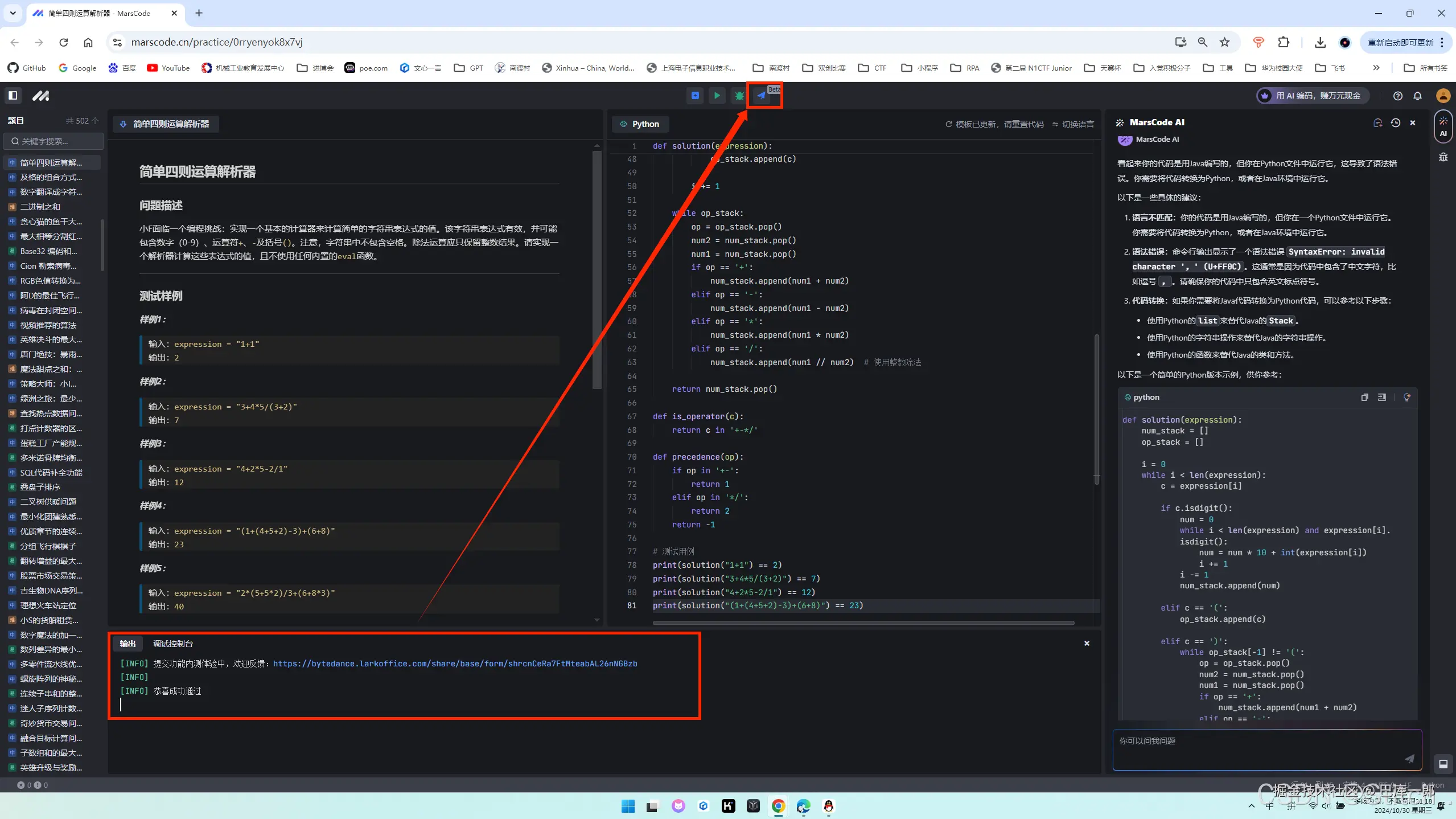Switch to the 调试控制台 tab
Screen dimensions: 1456x819
coord(172,644)
